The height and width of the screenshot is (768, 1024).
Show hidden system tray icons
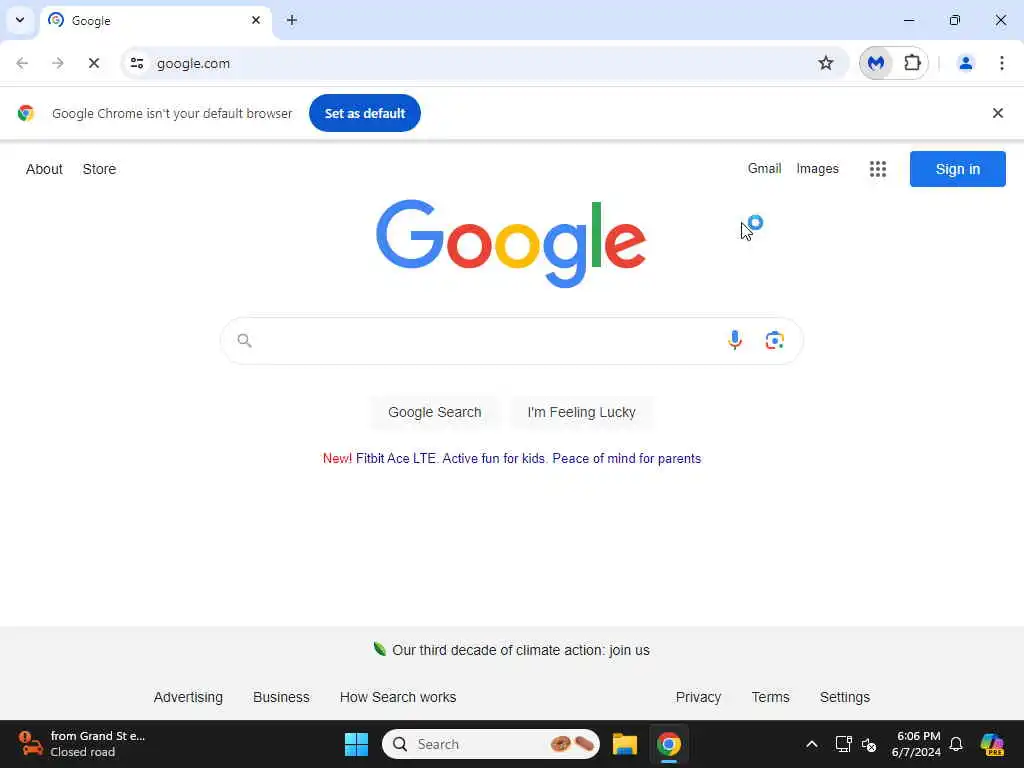pos(812,744)
